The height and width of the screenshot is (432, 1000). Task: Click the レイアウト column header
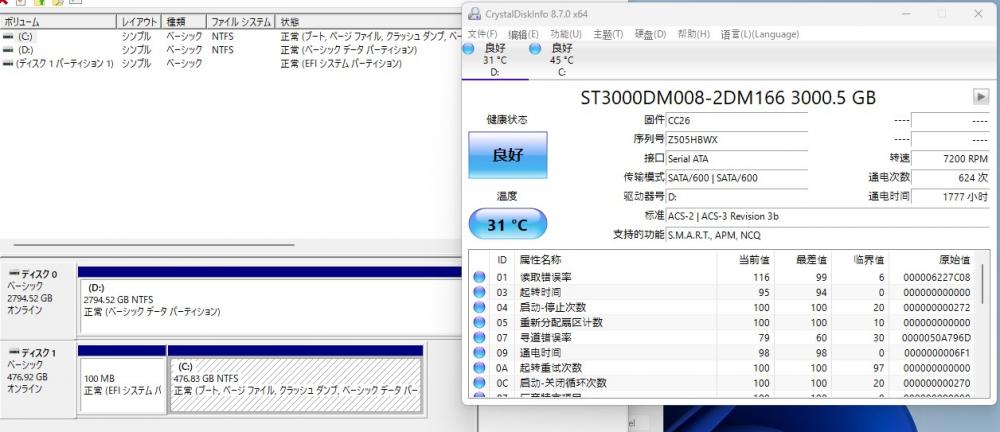click(x=139, y=22)
